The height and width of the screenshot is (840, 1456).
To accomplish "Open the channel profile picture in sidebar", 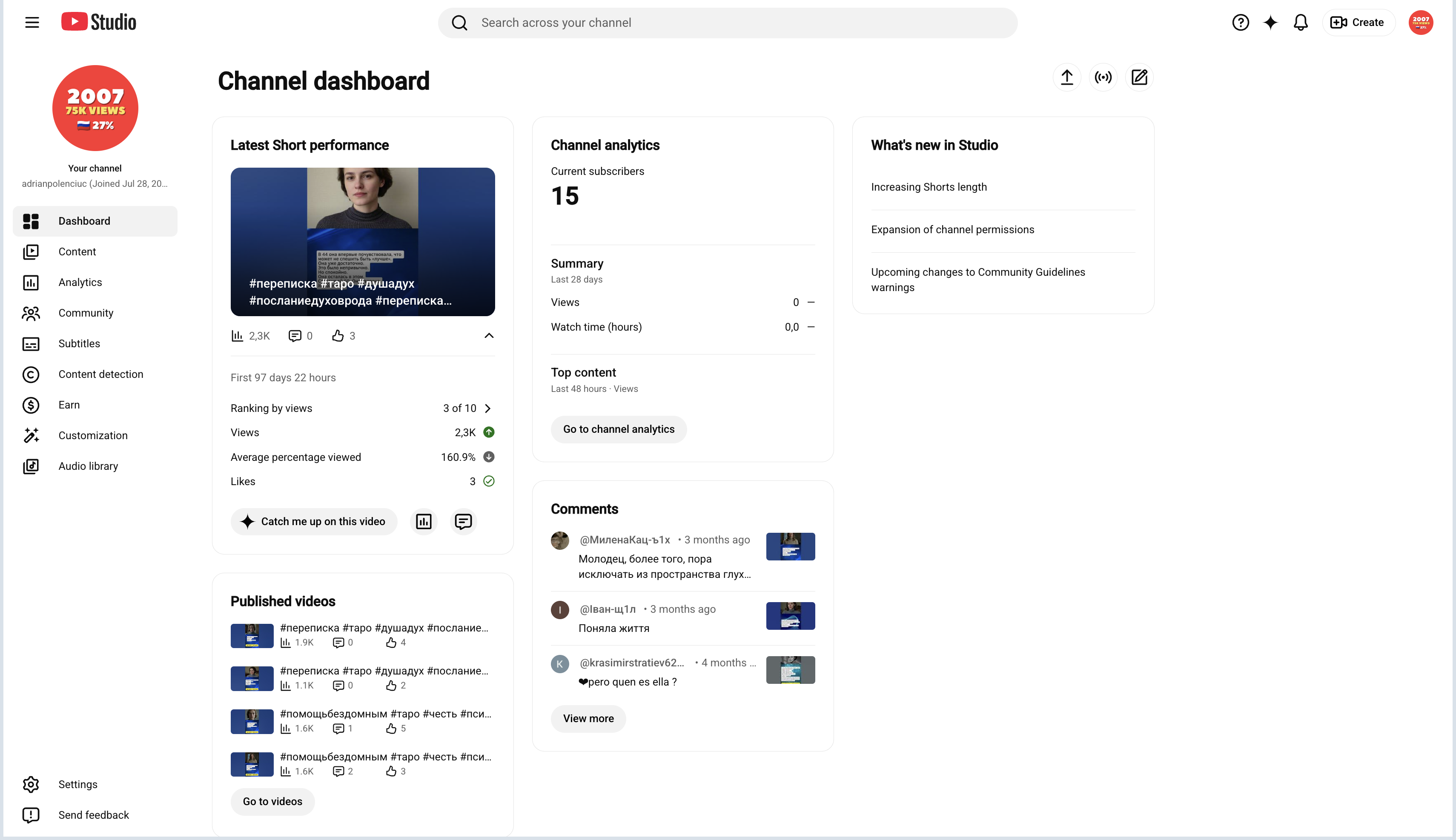I will pyautogui.click(x=95, y=108).
